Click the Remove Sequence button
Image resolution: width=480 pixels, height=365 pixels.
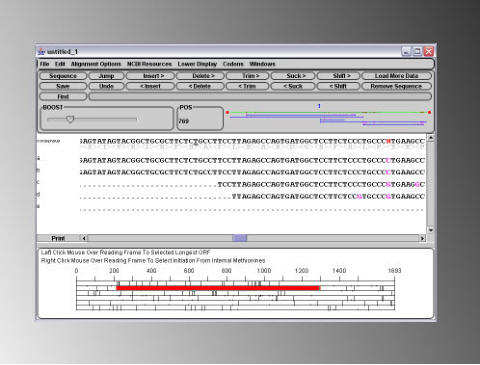(396, 86)
